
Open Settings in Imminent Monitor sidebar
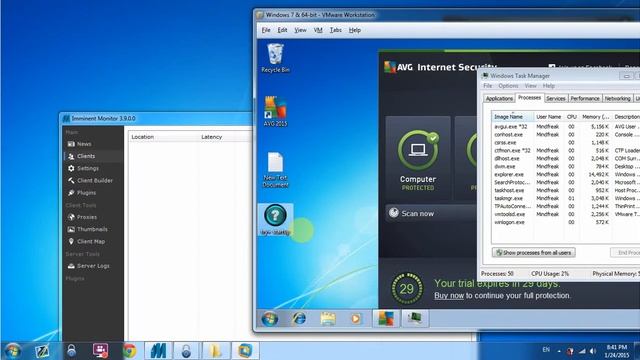83,168
